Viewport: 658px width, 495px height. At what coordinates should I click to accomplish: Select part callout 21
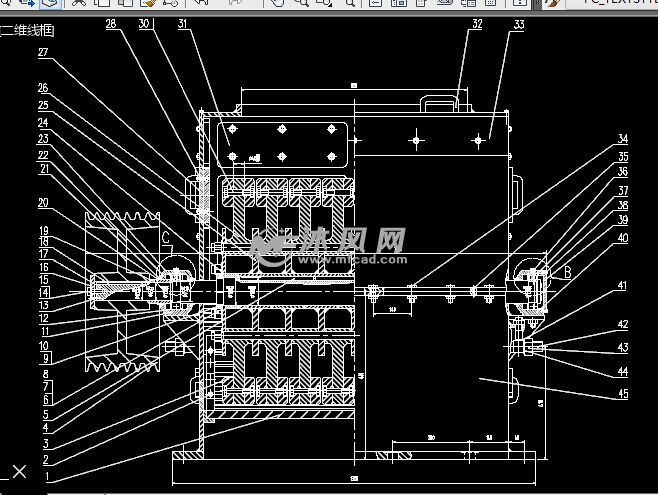point(44,169)
